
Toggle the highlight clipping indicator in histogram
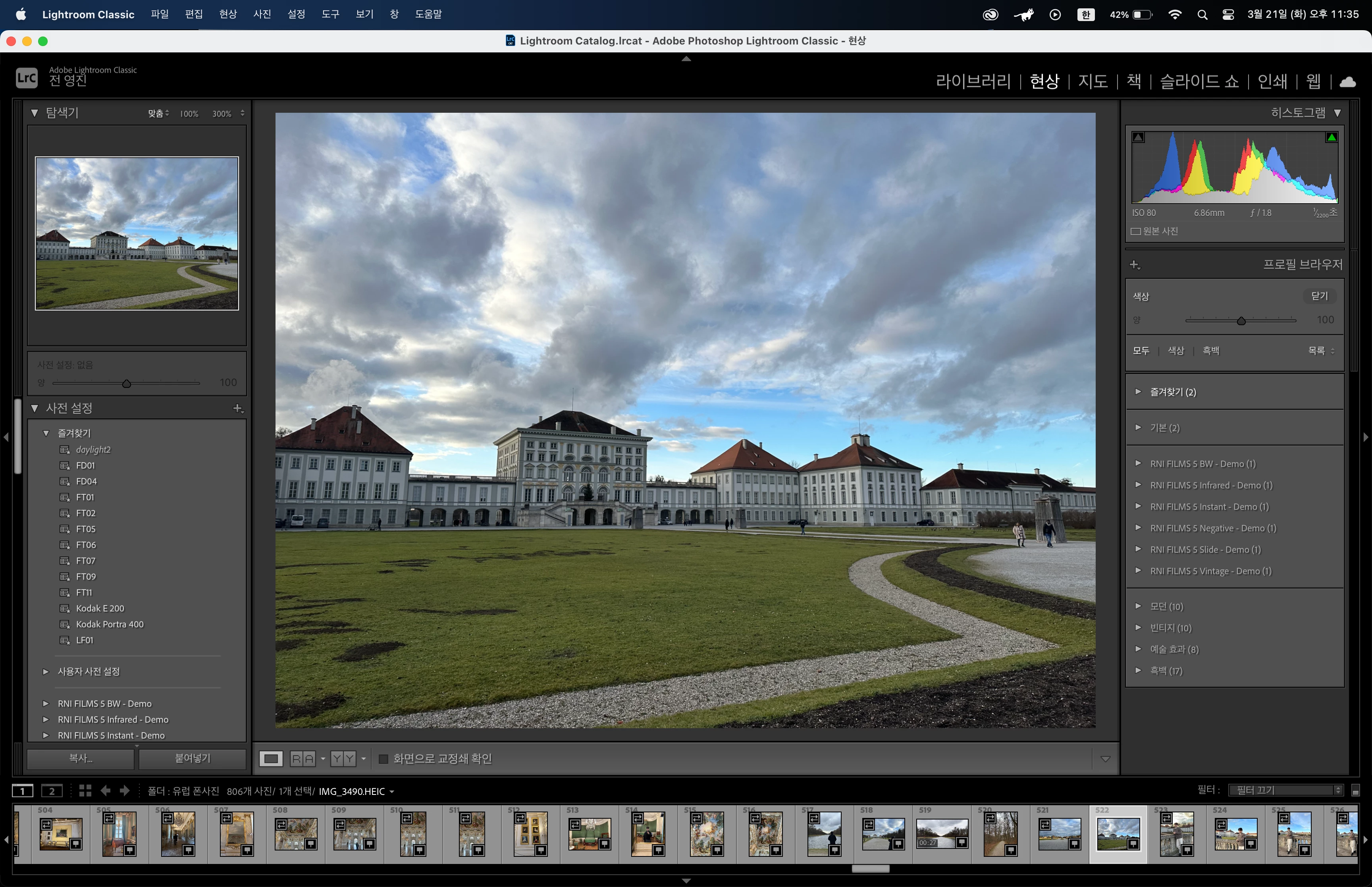[1331, 137]
